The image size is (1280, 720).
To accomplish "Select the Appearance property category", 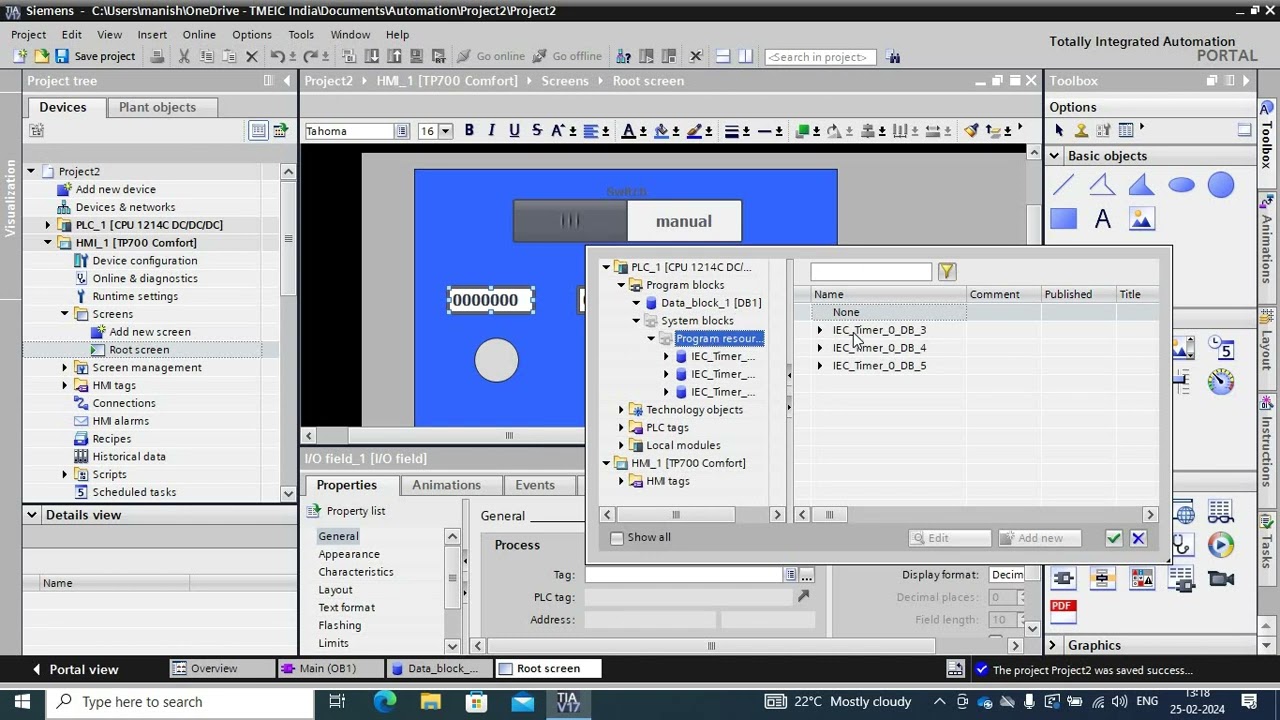I will 349,554.
